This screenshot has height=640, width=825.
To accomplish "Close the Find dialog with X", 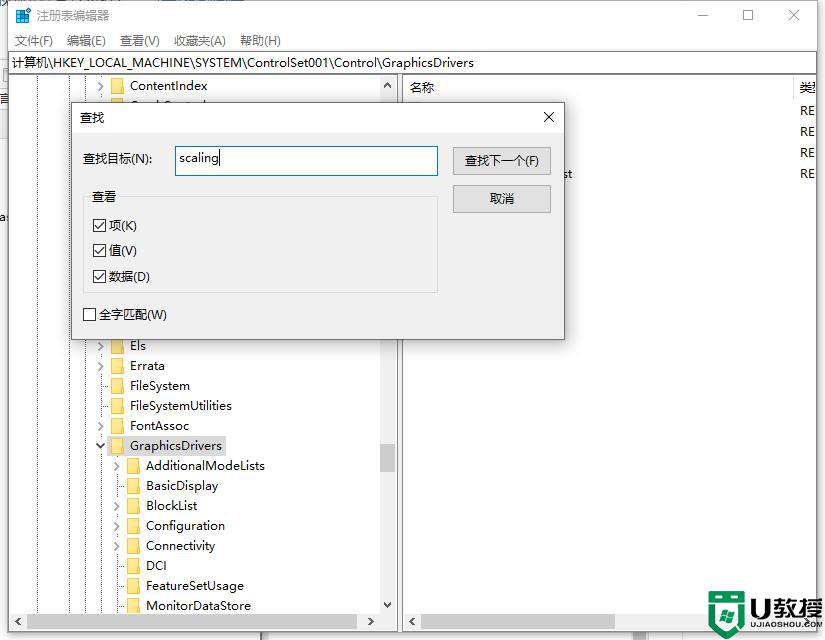I will 548,117.
